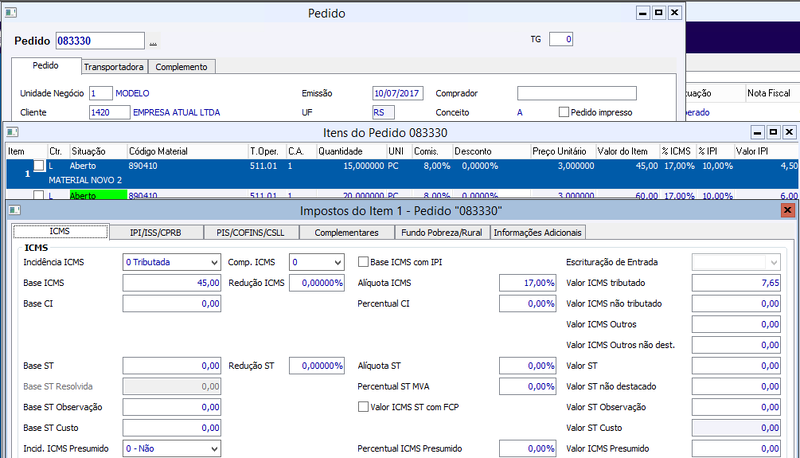Click the Valor ICMS tributado field
This screenshot has width=800, height=458.
tap(736, 283)
